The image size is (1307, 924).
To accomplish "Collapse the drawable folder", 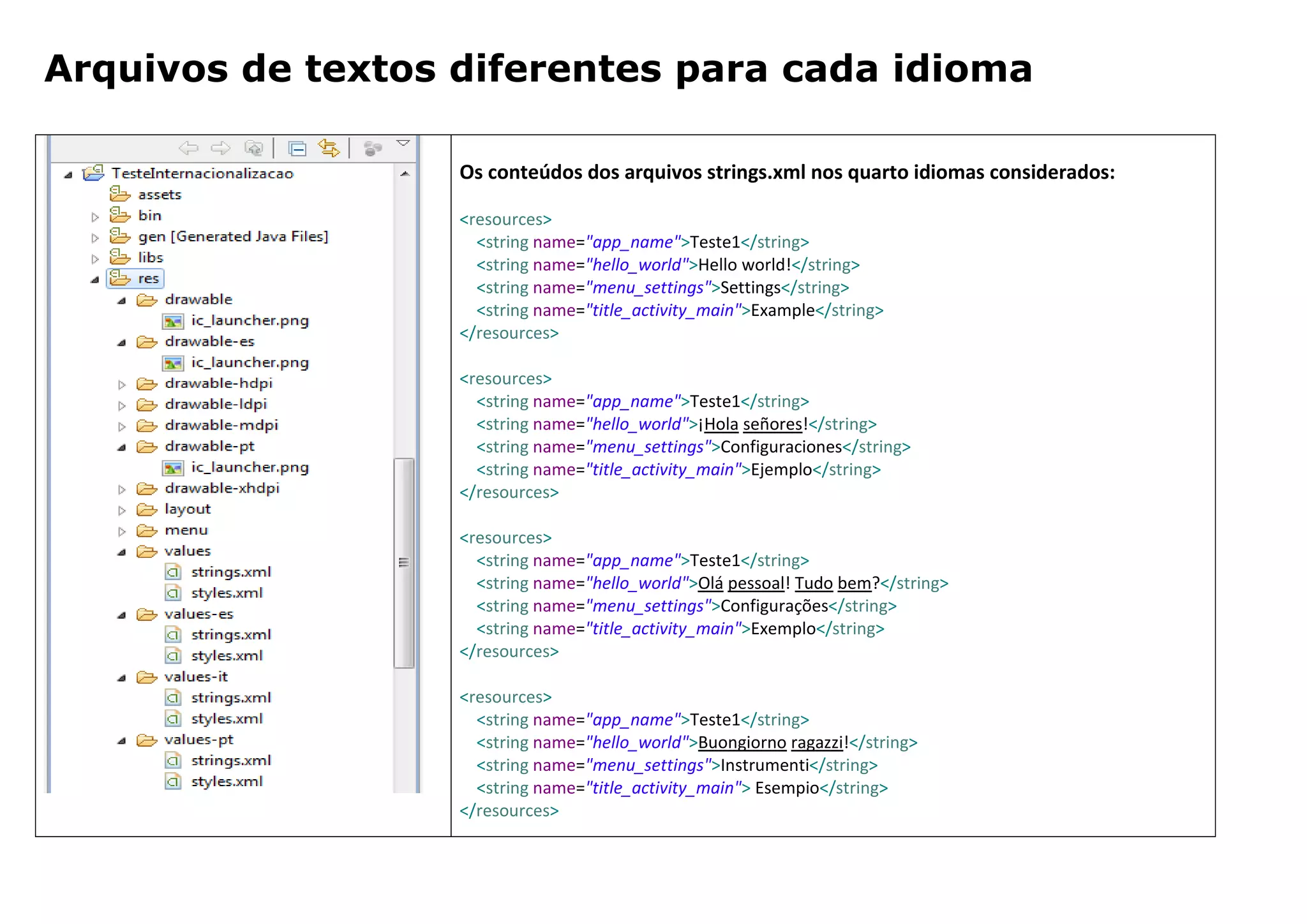I will [x=122, y=301].
